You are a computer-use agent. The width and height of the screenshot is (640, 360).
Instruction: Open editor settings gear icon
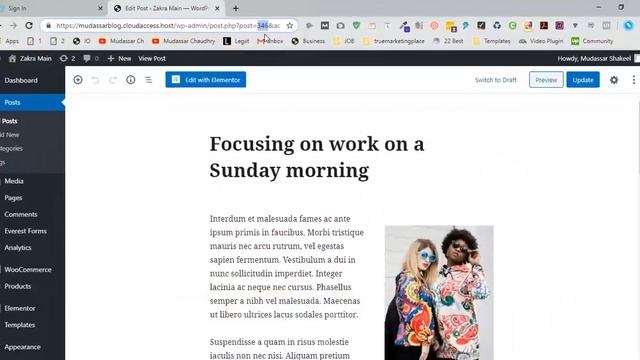point(614,80)
